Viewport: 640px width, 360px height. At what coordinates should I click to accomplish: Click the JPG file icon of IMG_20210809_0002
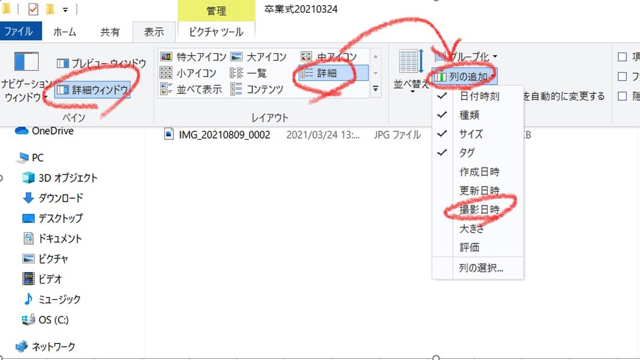169,134
